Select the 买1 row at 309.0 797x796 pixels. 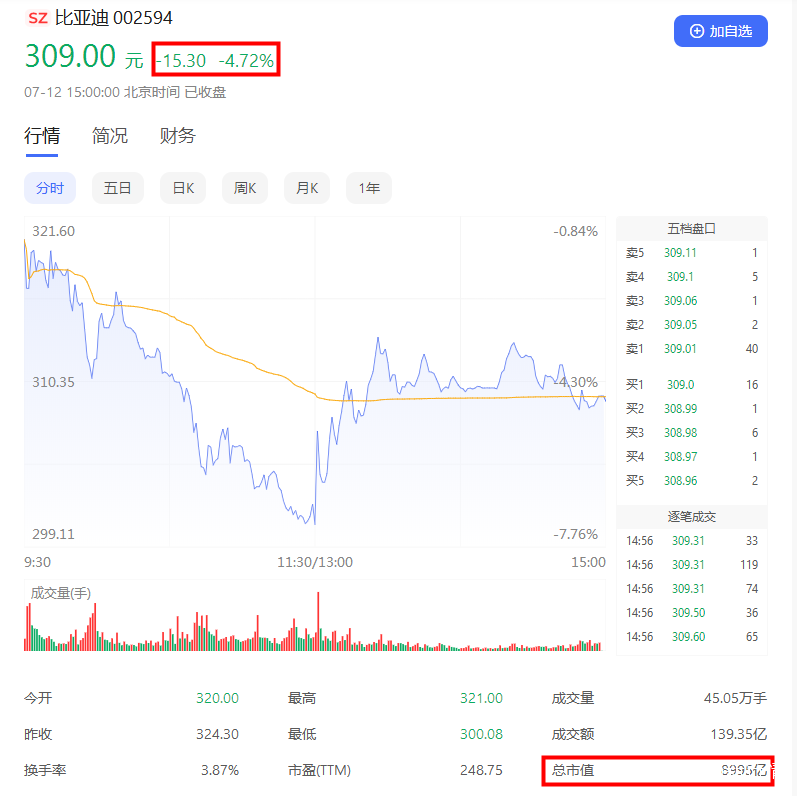click(x=691, y=384)
